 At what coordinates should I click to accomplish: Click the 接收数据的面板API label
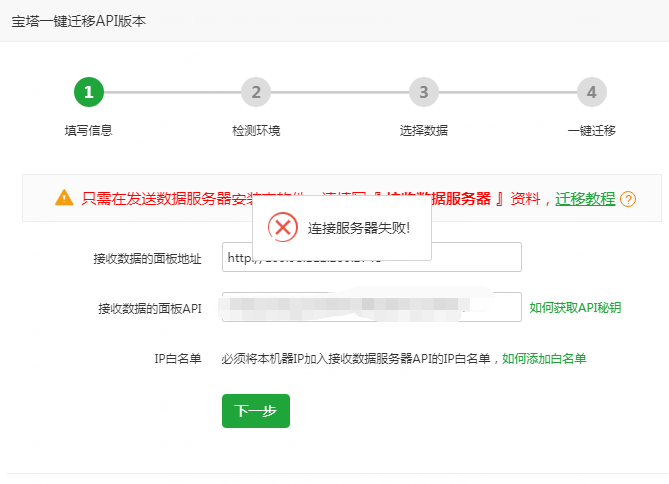[150, 308]
